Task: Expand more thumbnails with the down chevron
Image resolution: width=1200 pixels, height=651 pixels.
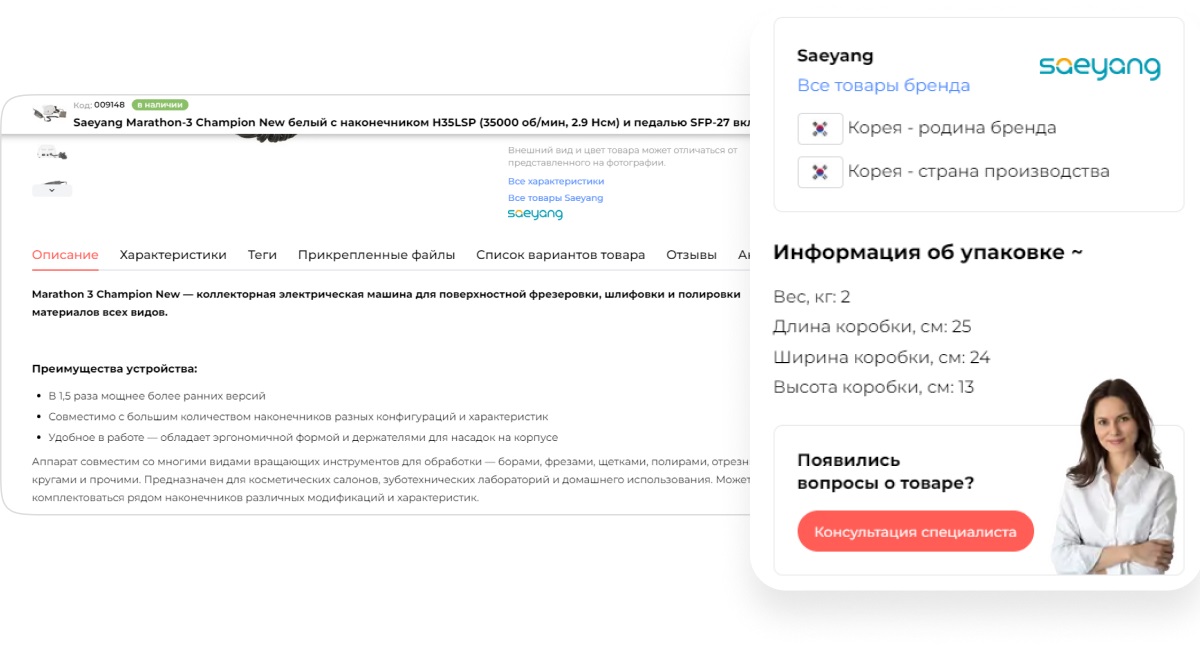Action: (51, 188)
